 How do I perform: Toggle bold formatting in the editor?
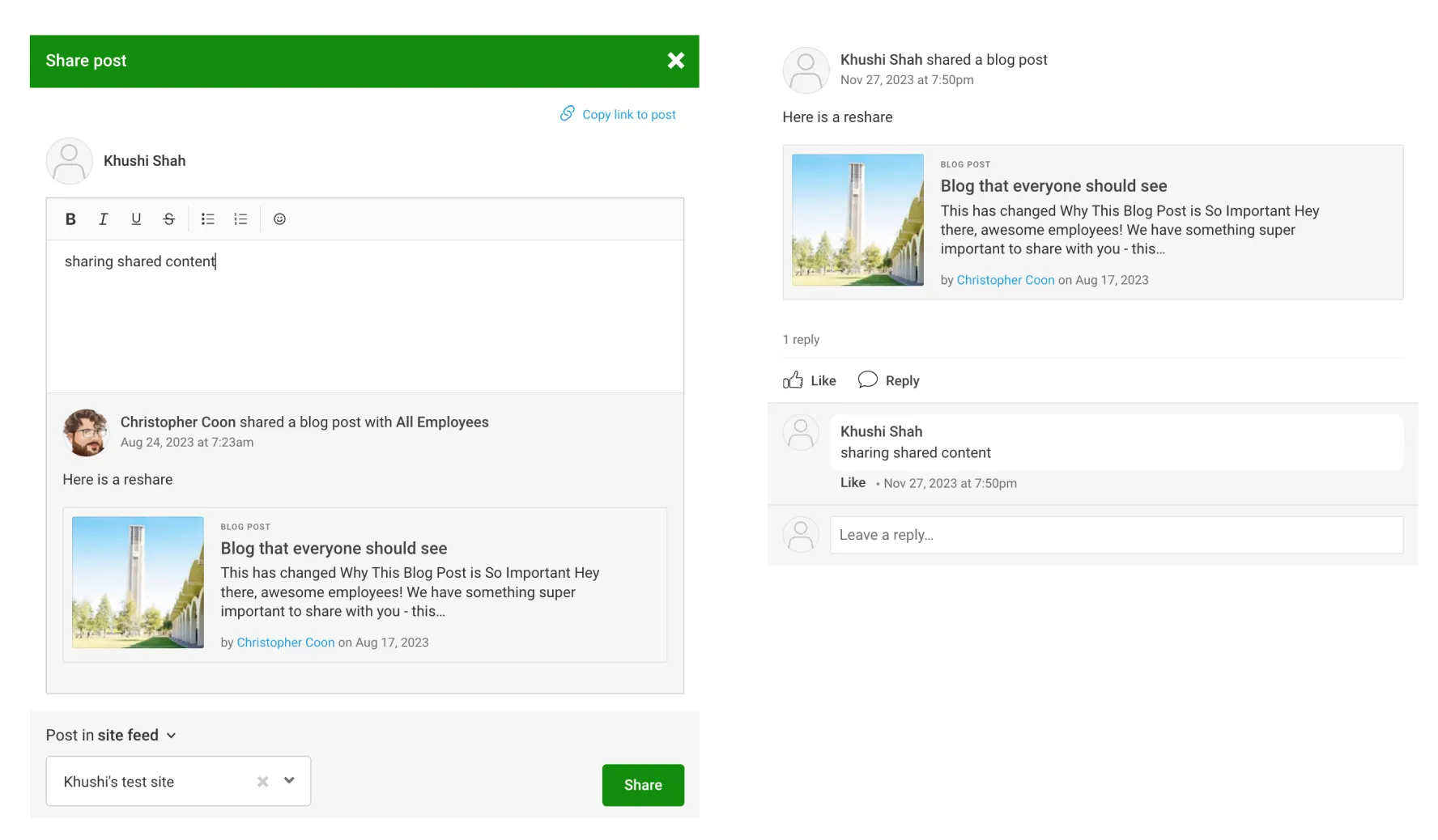70,219
